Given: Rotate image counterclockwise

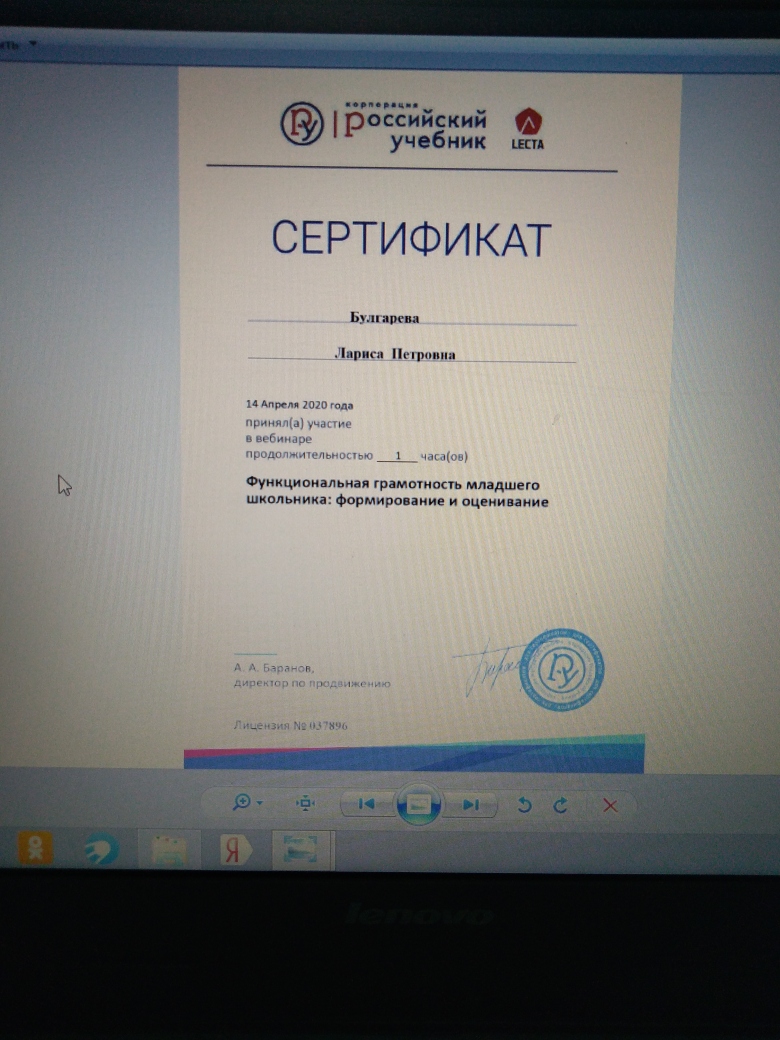Looking at the screenshot, I should 524,805.
